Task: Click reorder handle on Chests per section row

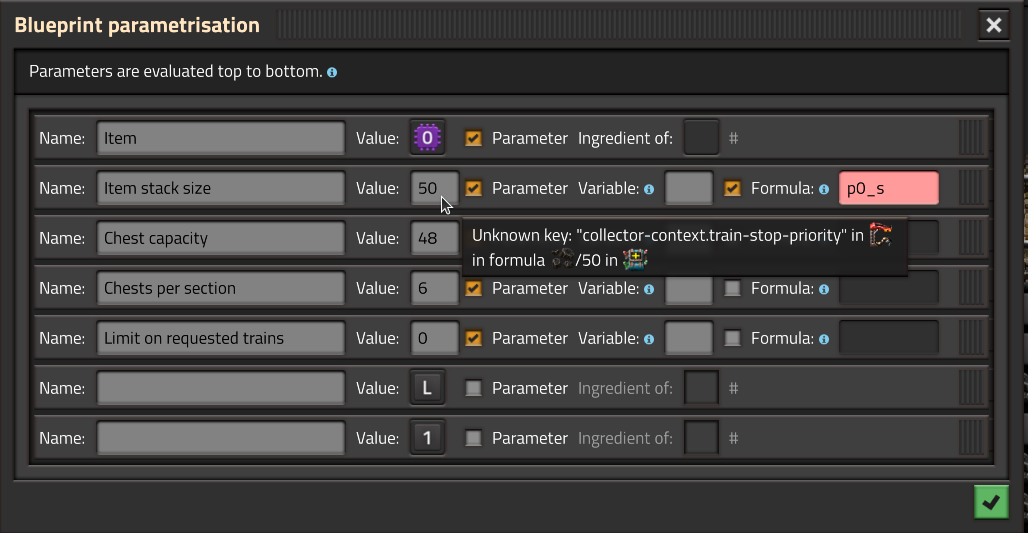Action: [971, 288]
